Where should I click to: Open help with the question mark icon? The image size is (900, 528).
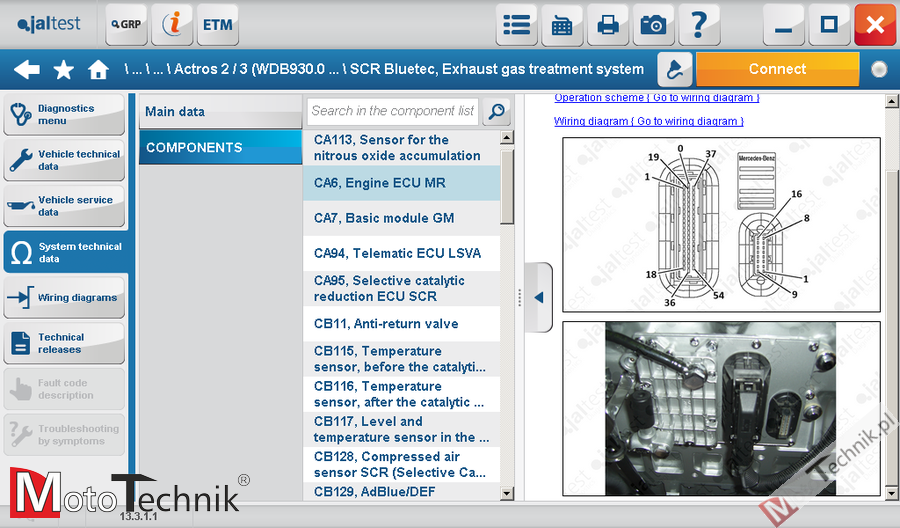point(699,25)
